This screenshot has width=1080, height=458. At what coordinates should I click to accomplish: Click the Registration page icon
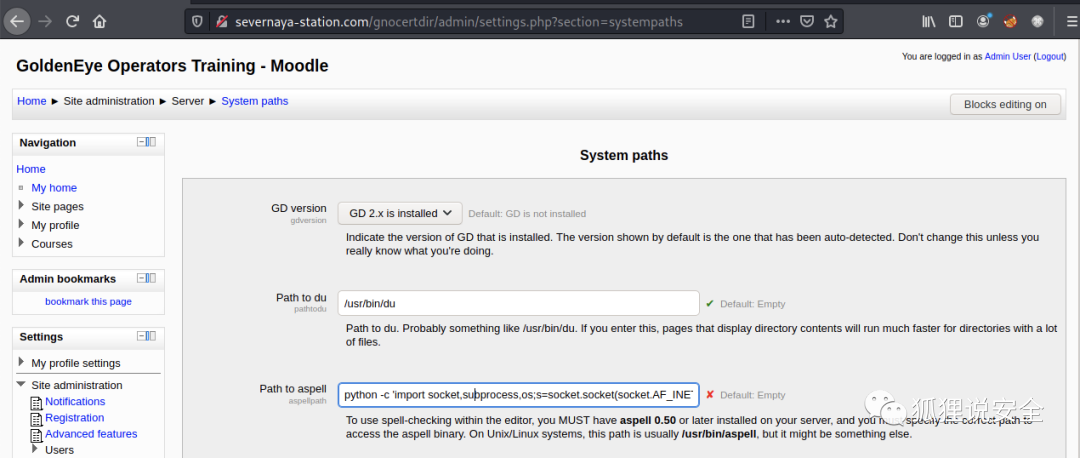click(37, 419)
